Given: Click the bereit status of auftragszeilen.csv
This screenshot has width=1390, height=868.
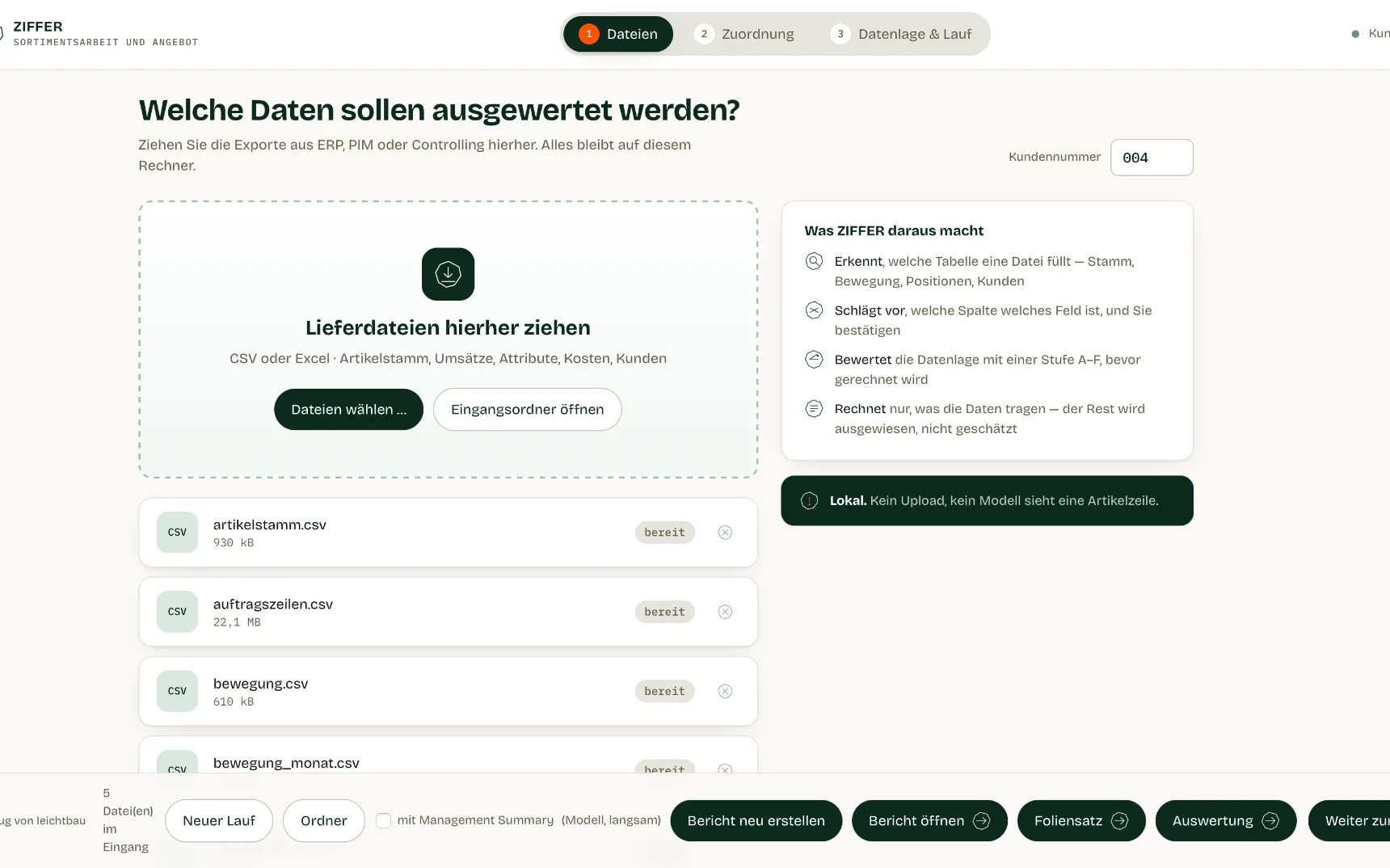Looking at the screenshot, I should [664, 612].
